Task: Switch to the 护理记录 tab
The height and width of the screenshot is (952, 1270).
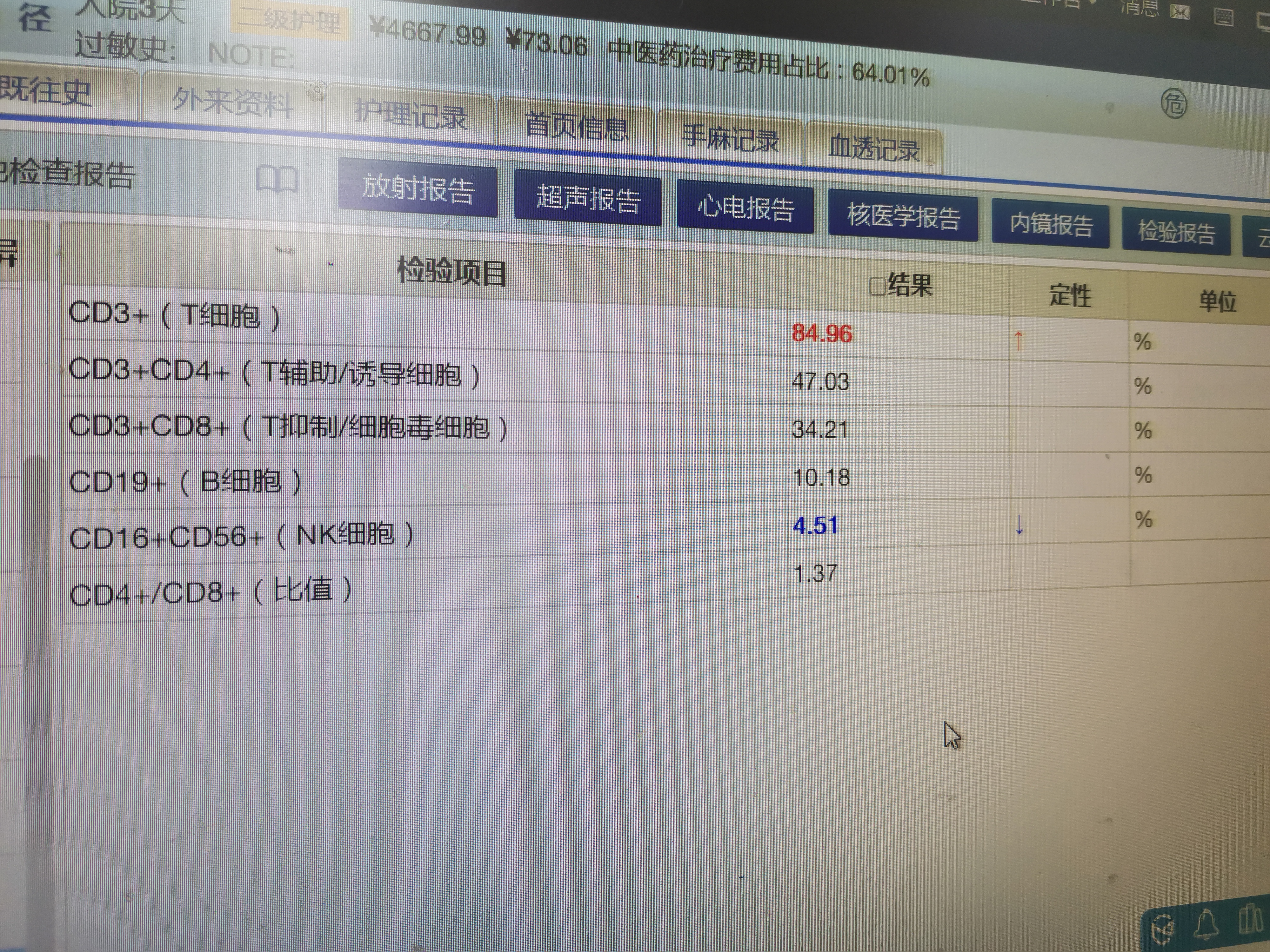Action: [x=411, y=114]
